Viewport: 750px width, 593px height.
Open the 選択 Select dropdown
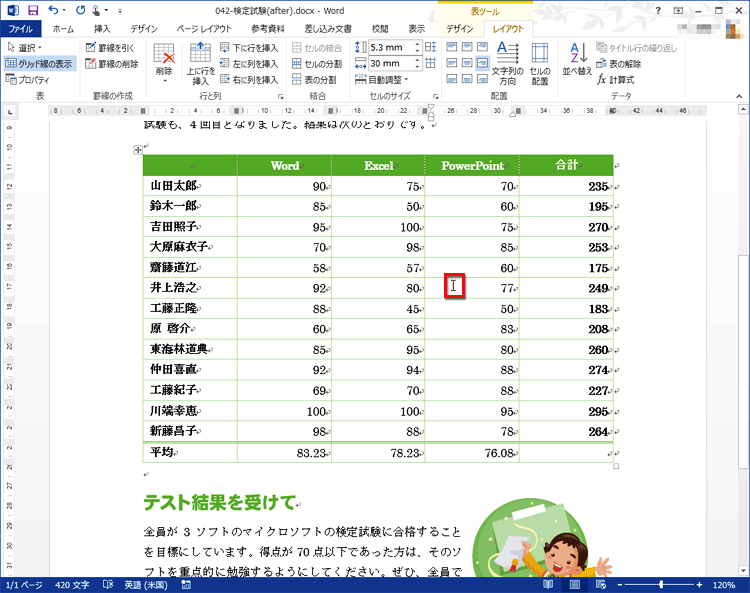[x=25, y=47]
